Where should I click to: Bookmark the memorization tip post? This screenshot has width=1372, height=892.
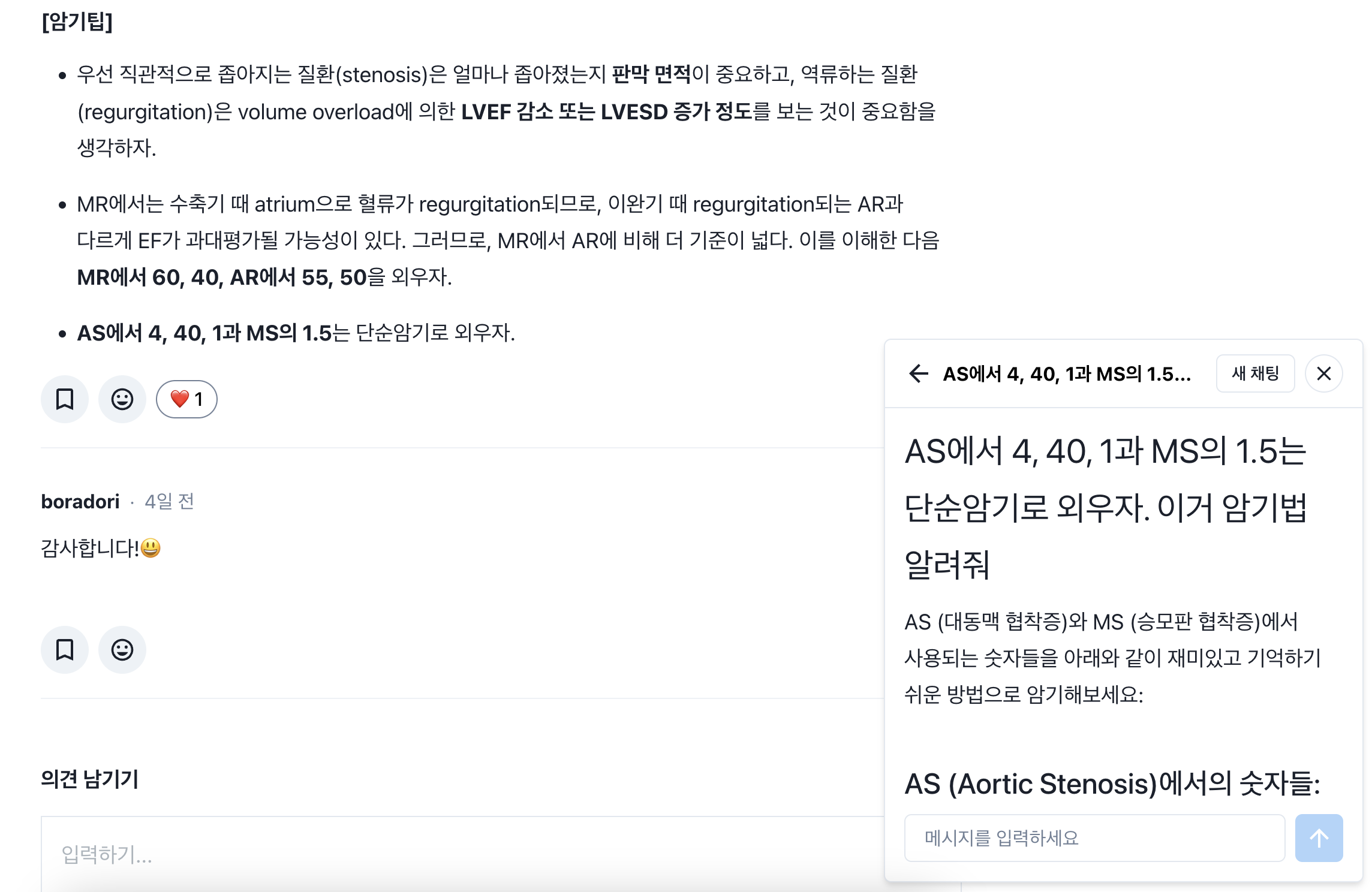point(65,399)
